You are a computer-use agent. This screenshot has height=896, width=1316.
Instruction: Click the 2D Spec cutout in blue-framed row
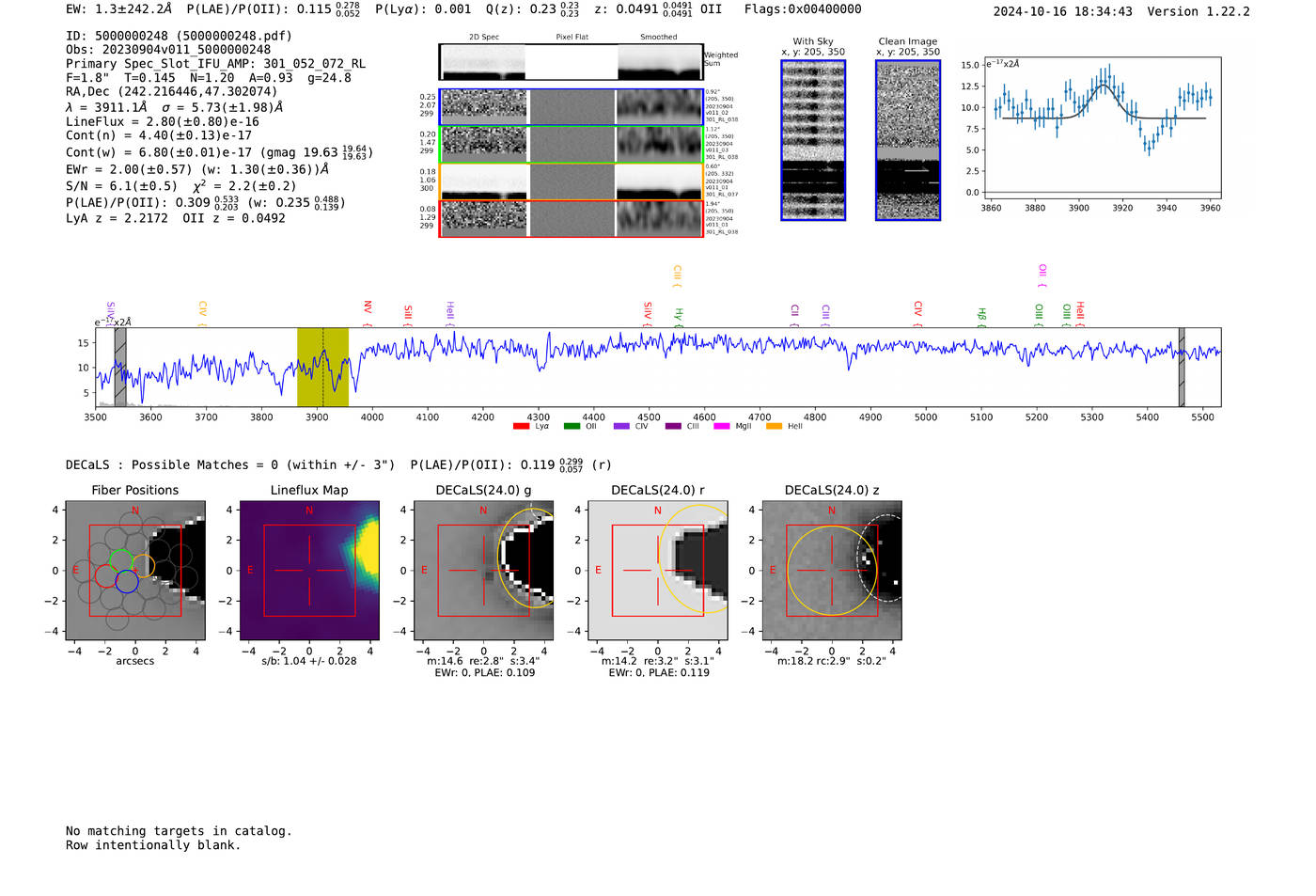[x=483, y=107]
